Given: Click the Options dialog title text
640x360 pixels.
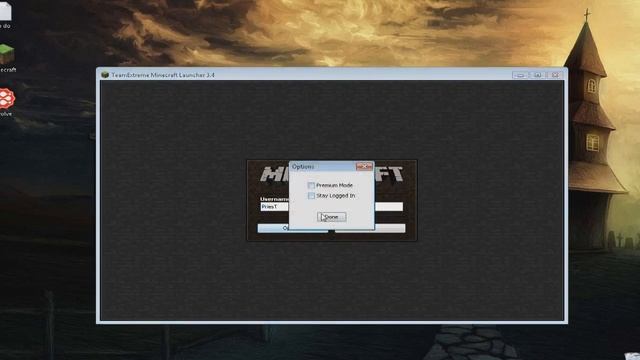Looking at the screenshot, I should pyautogui.click(x=303, y=167).
